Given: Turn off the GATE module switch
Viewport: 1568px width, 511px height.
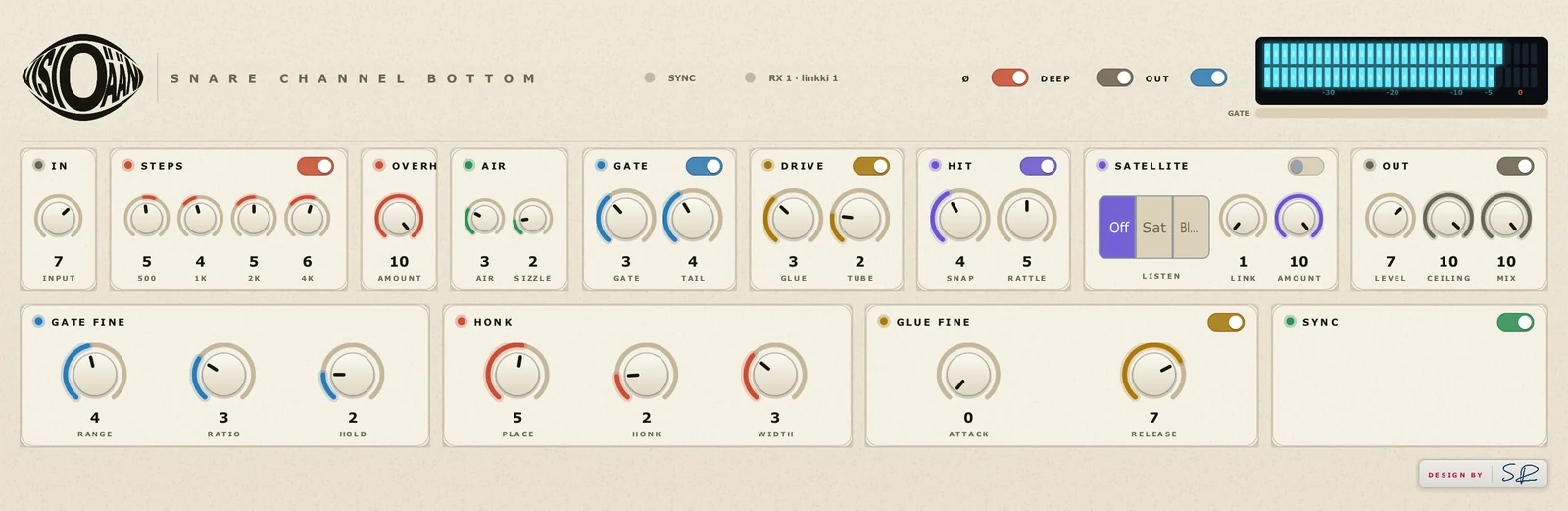Looking at the screenshot, I should pos(704,166).
